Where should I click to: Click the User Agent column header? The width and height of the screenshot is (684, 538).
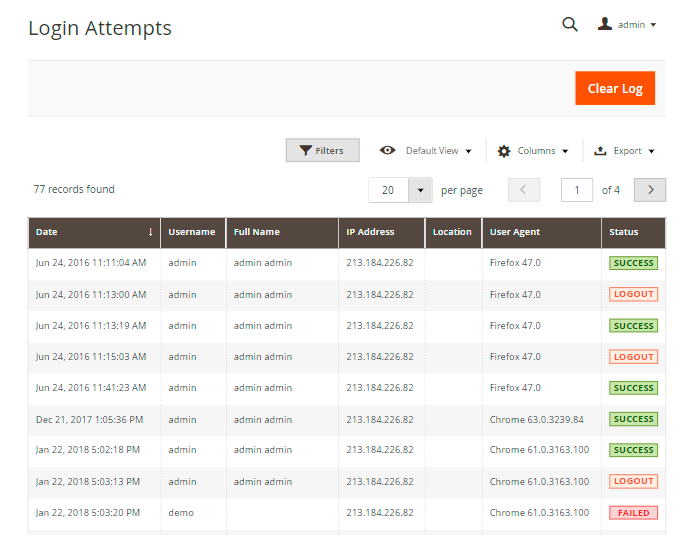coord(515,232)
